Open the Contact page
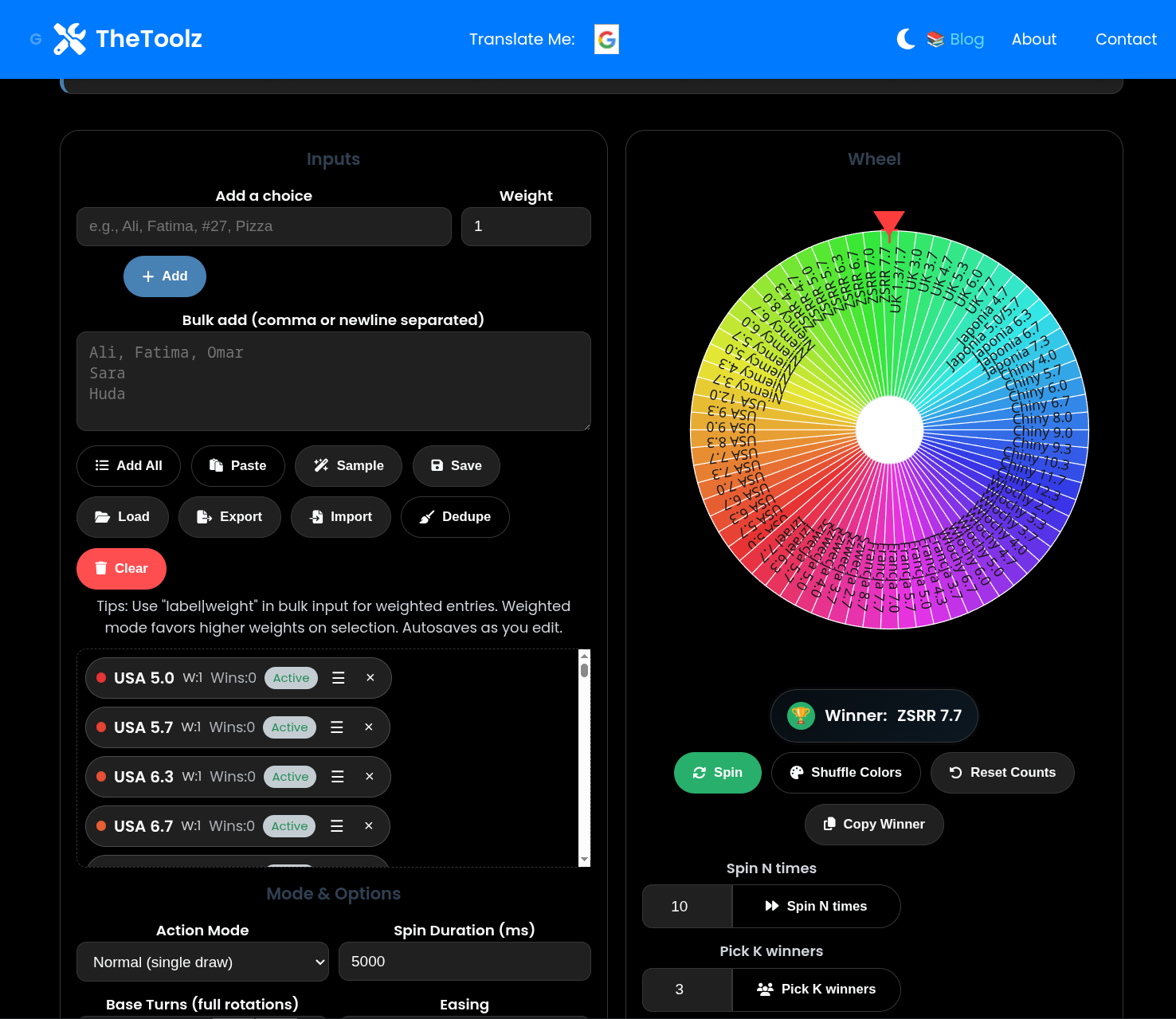This screenshot has height=1019, width=1176. pos(1126,39)
